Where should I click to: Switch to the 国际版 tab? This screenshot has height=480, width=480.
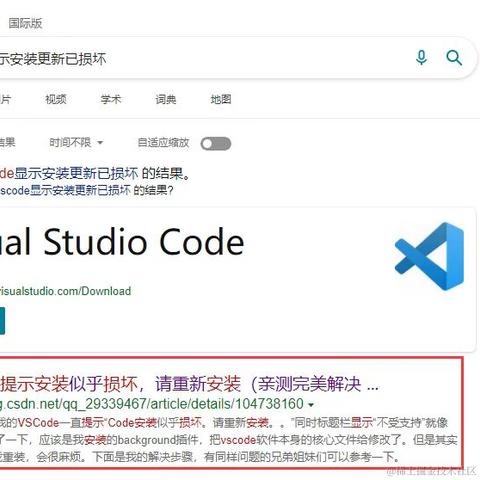(25, 23)
